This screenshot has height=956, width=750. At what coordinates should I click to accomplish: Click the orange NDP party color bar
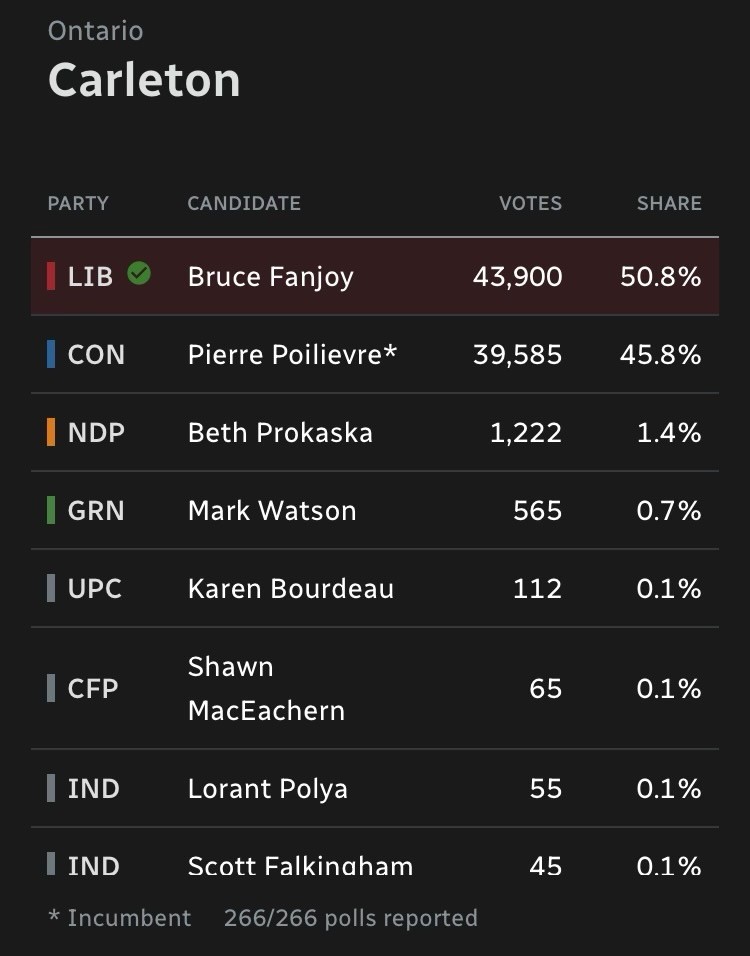pos(51,432)
